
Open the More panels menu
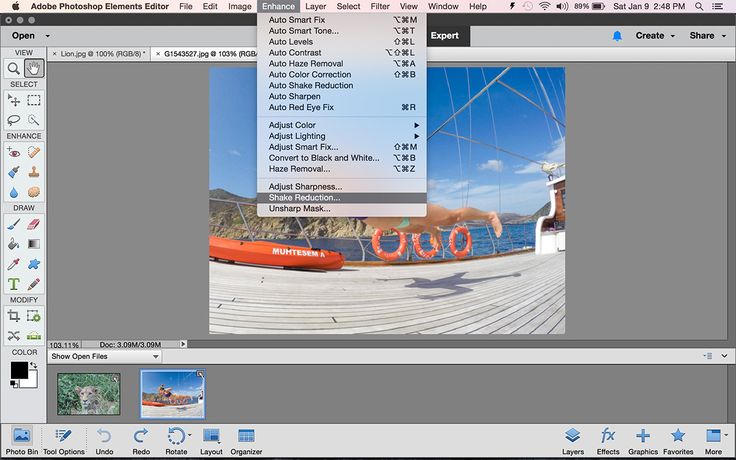tap(713, 441)
